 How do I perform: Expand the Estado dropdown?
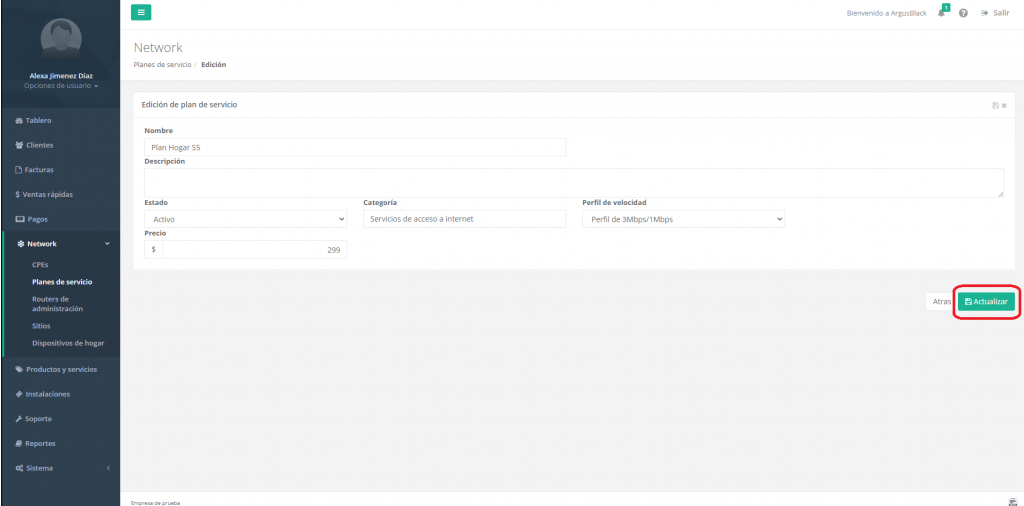245,219
